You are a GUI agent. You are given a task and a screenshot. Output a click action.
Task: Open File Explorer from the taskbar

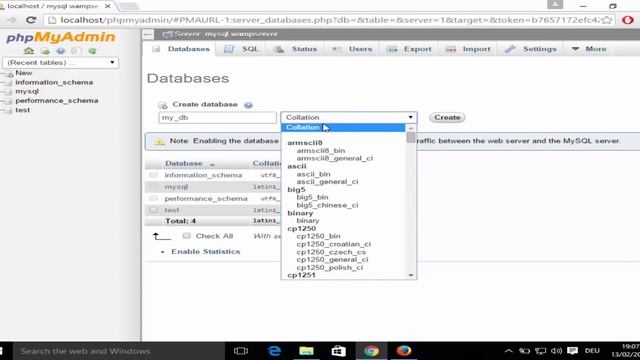(x=306, y=351)
